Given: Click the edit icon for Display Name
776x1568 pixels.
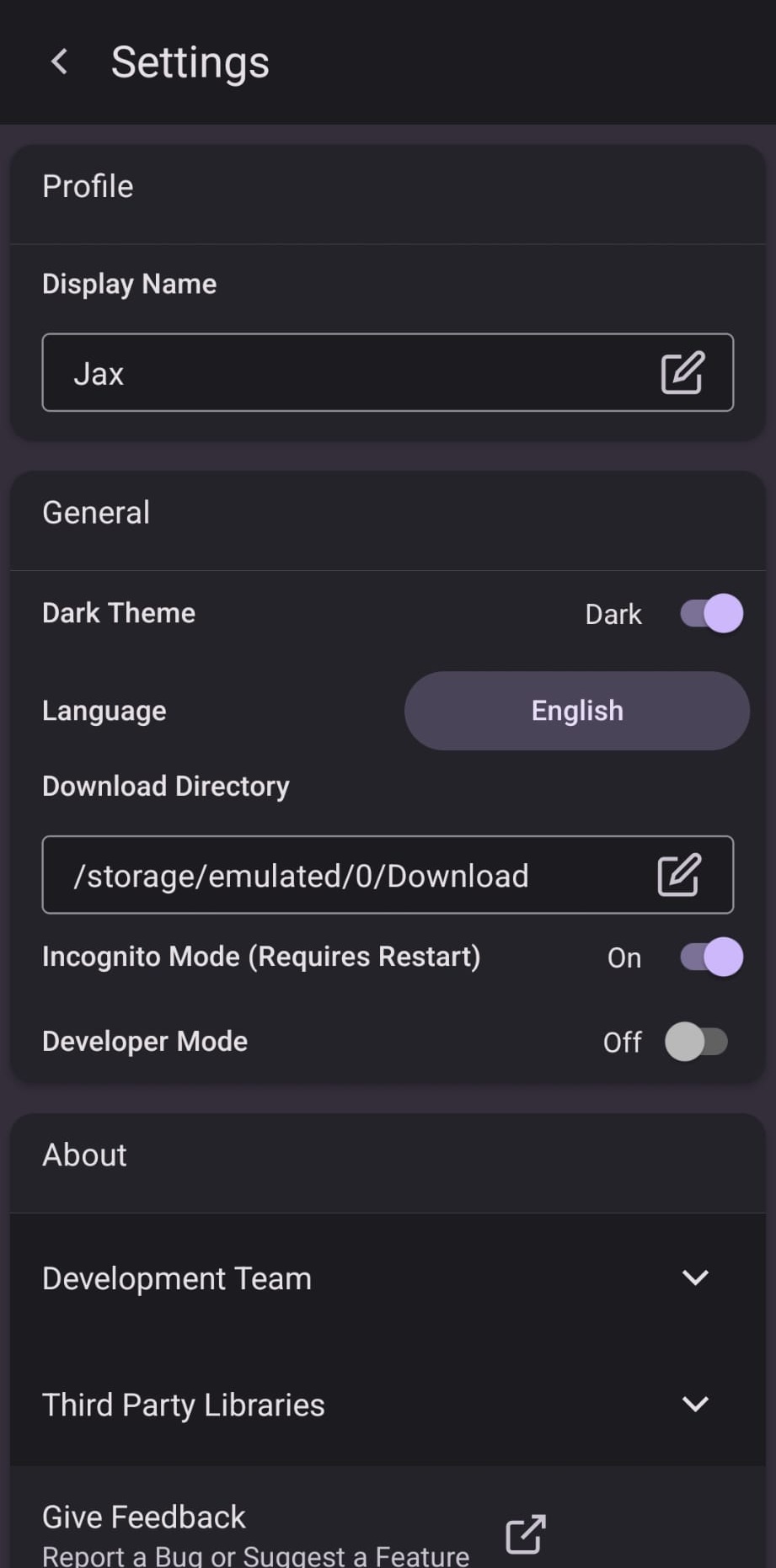Looking at the screenshot, I should 682,373.
